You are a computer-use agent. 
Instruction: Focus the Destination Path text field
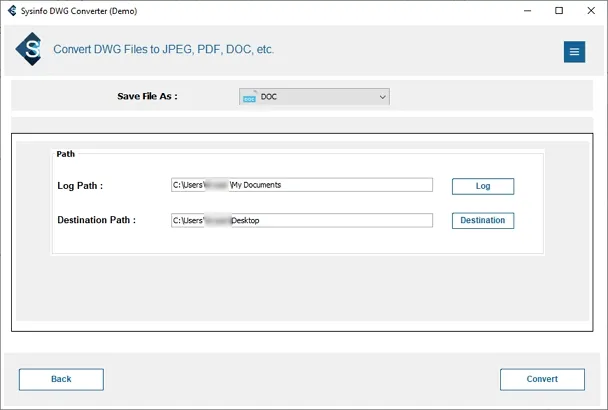(302, 220)
